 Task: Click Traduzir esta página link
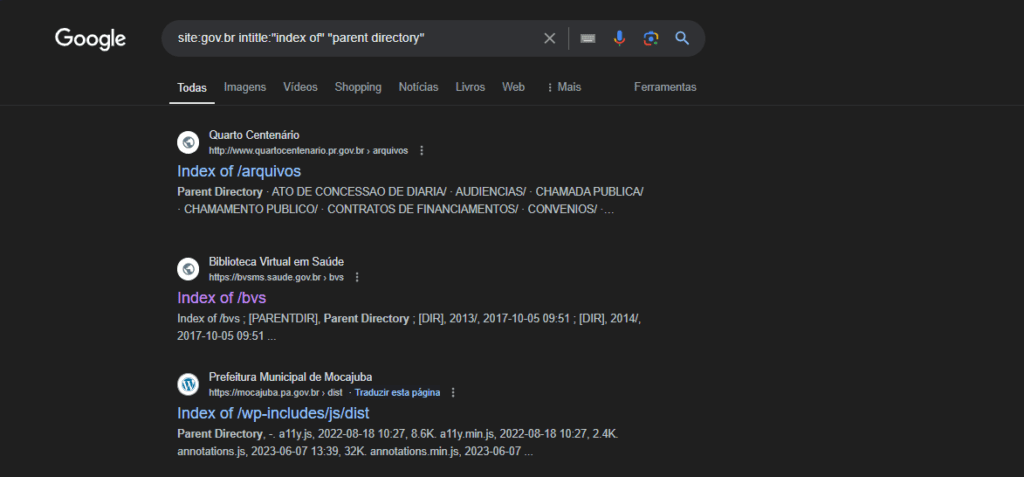397,393
